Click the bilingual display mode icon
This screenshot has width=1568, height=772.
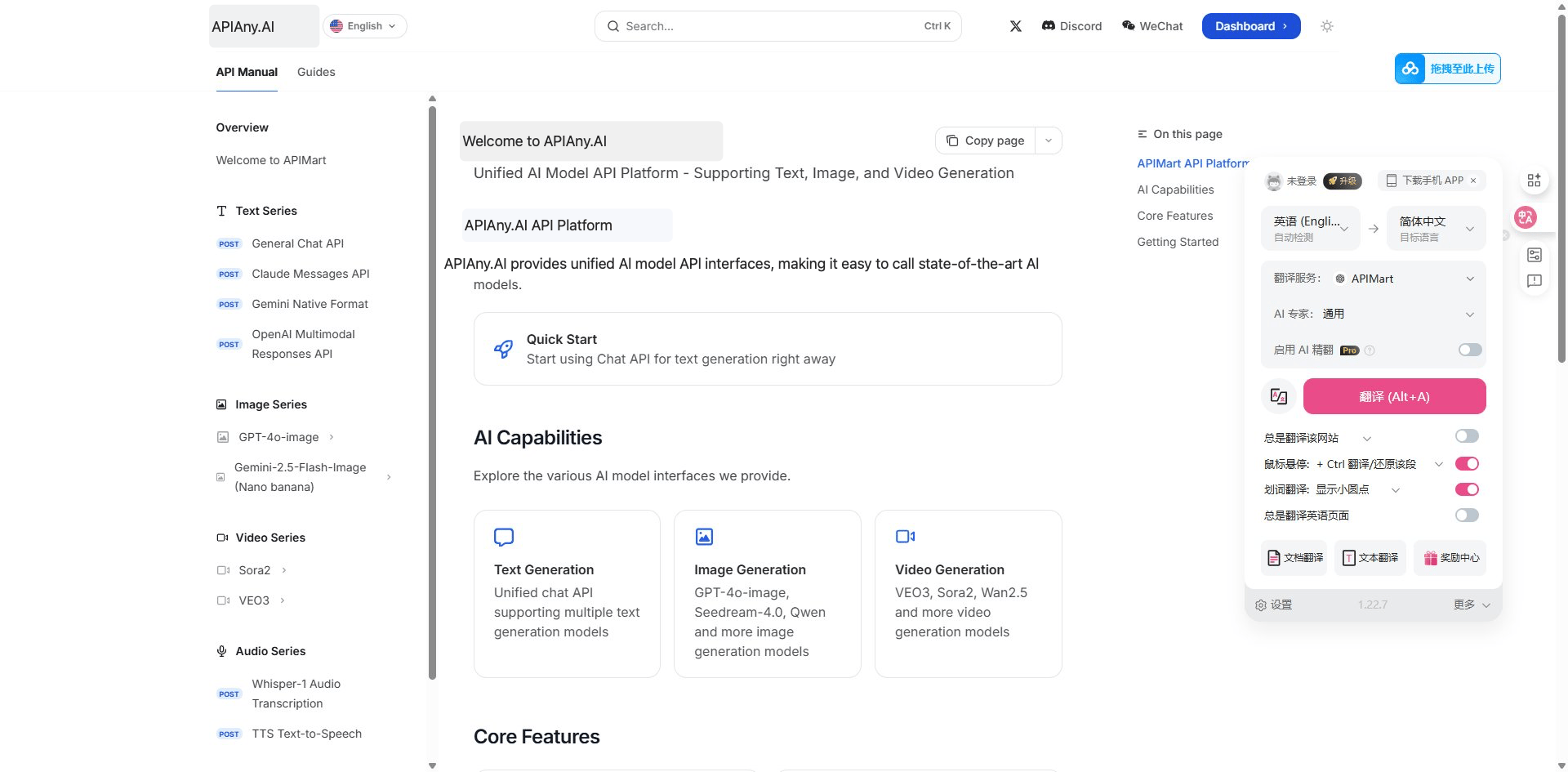point(1279,396)
